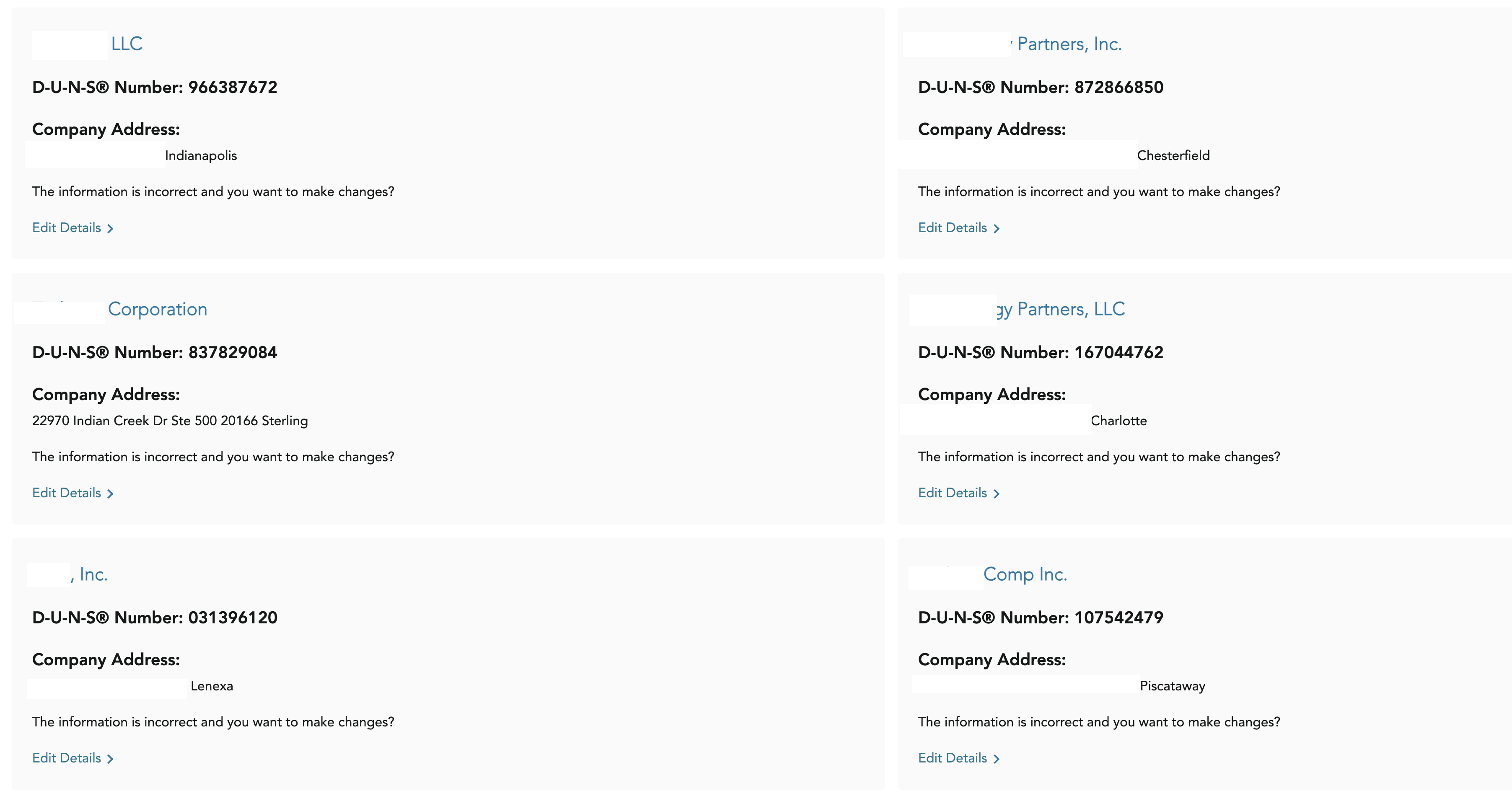Click chevron arrow beside Piscataway Edit Details
The width and height of the screenshot is (1512, 801).
996,759
